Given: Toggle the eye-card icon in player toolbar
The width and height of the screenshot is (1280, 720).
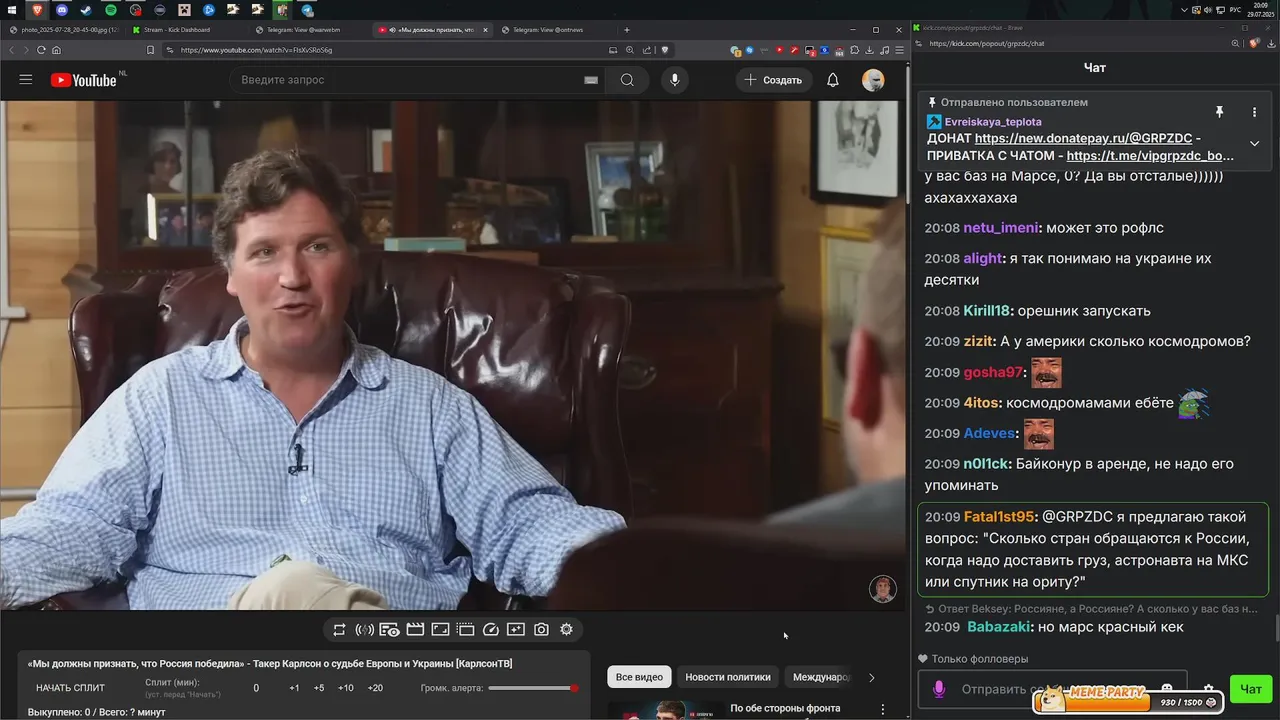Looking at the screenshot, I should point(390,630).
